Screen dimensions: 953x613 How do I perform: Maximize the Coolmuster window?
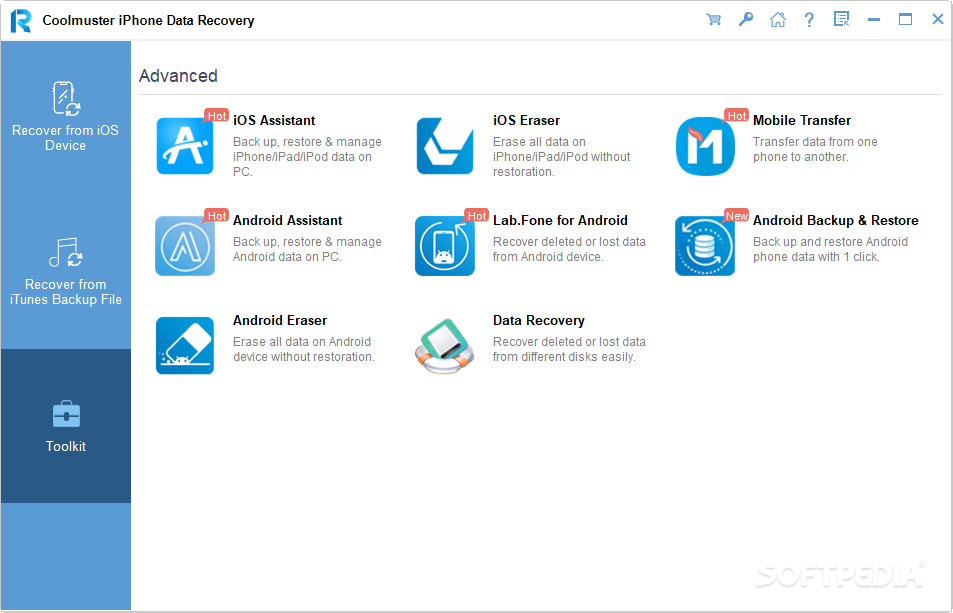905,19
